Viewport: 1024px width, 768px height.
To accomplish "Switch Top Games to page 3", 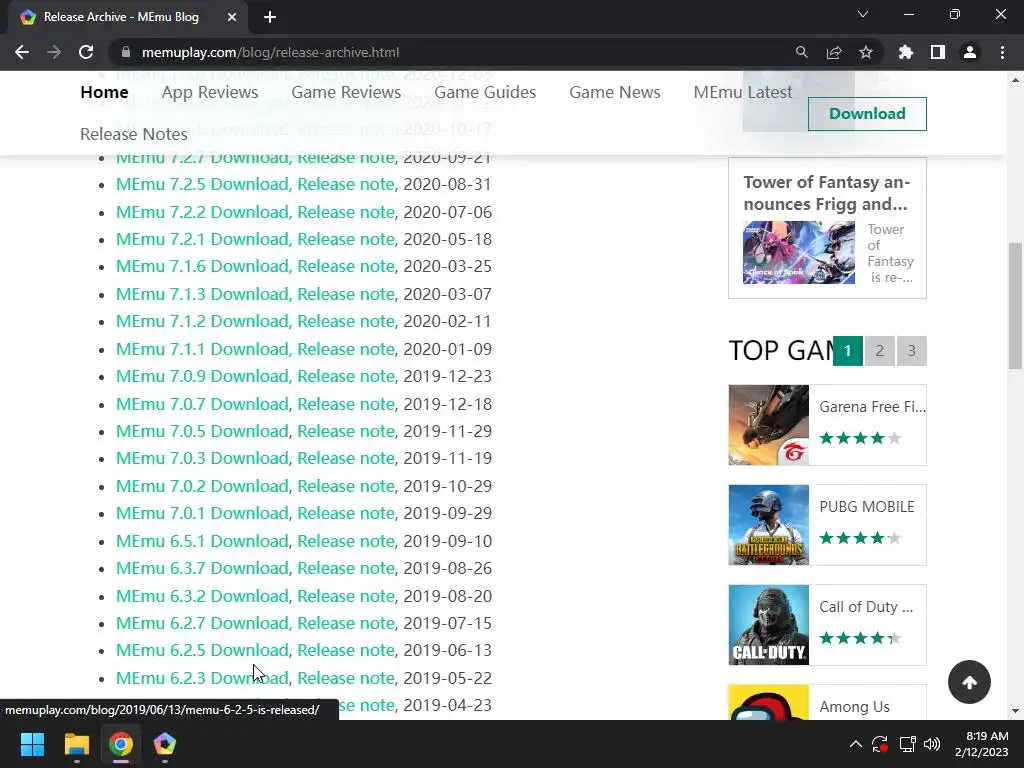I will pyautogui.click(x=912, y=351).
